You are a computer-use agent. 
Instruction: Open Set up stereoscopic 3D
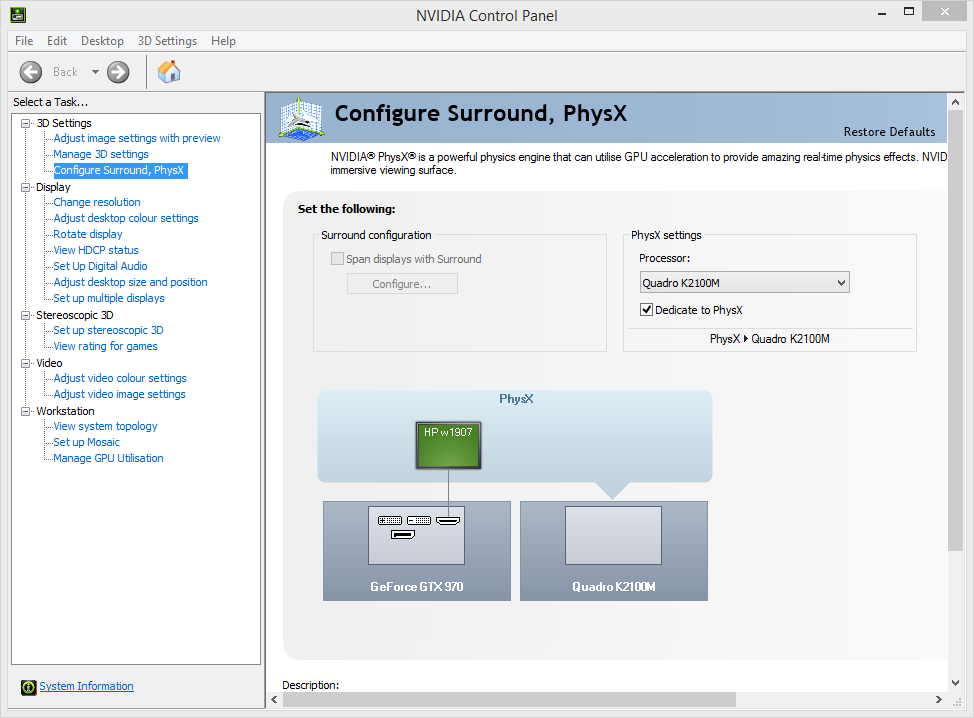pyautogui.click(x=108, y=330)
